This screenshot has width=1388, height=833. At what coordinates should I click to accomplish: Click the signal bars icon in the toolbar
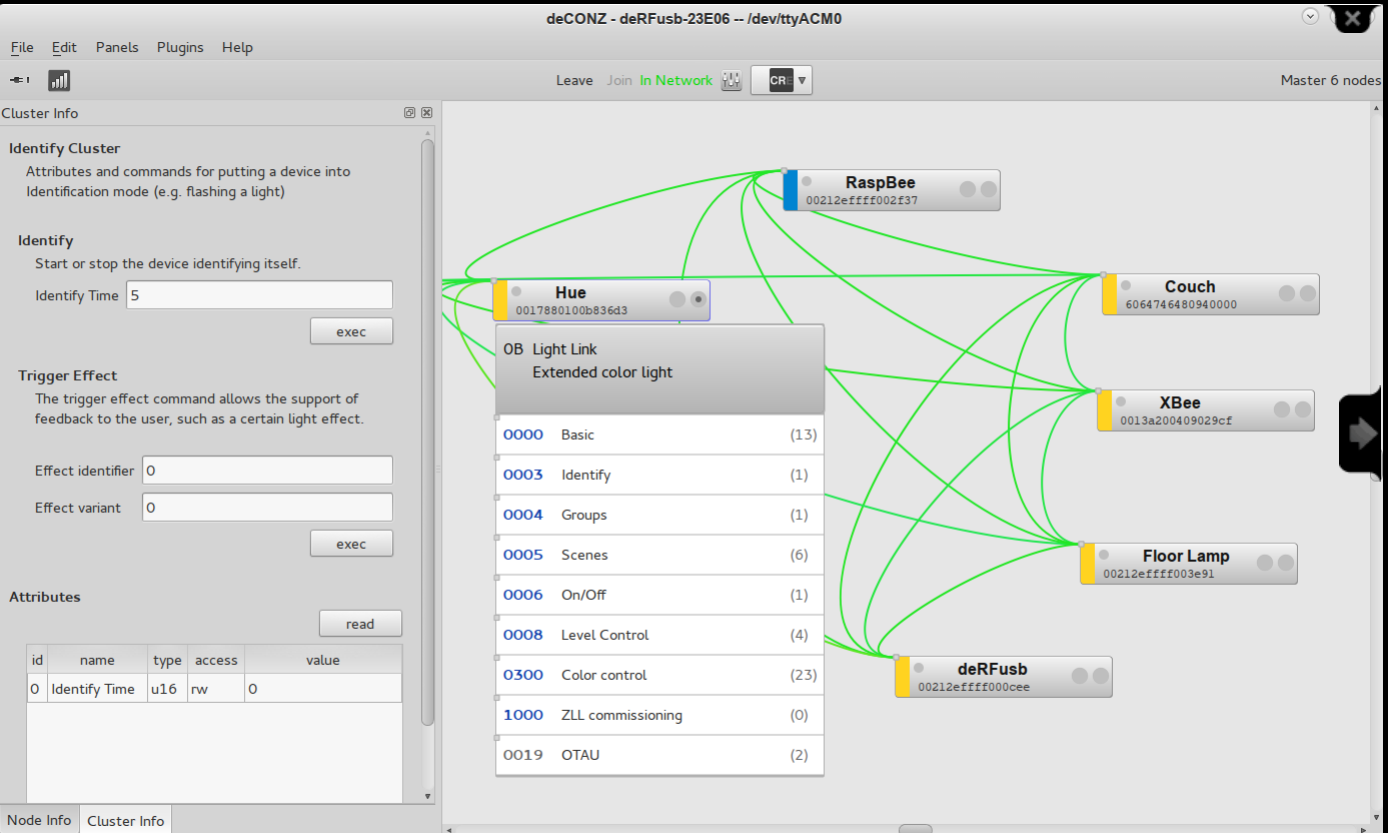coord(59,80)
